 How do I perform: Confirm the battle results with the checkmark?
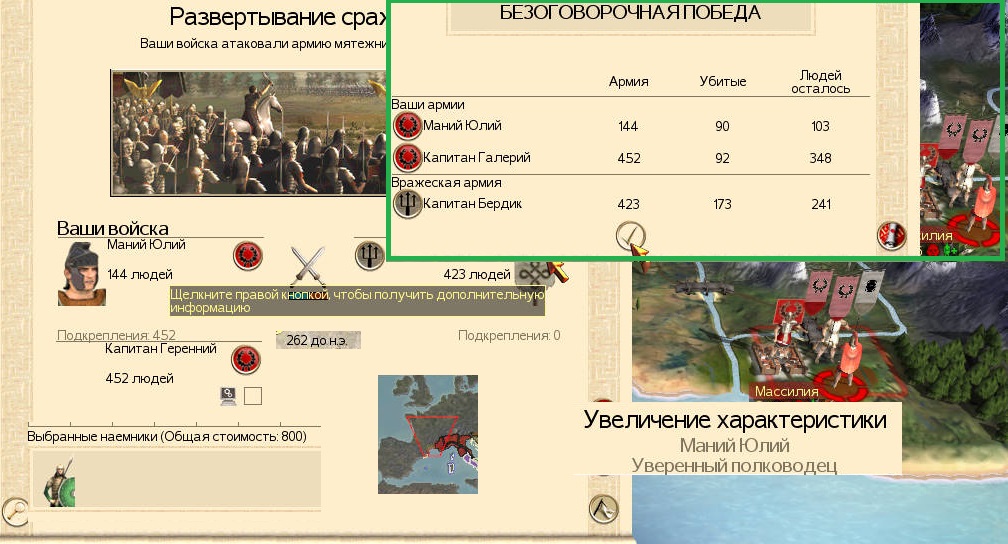tap(629, 236)
